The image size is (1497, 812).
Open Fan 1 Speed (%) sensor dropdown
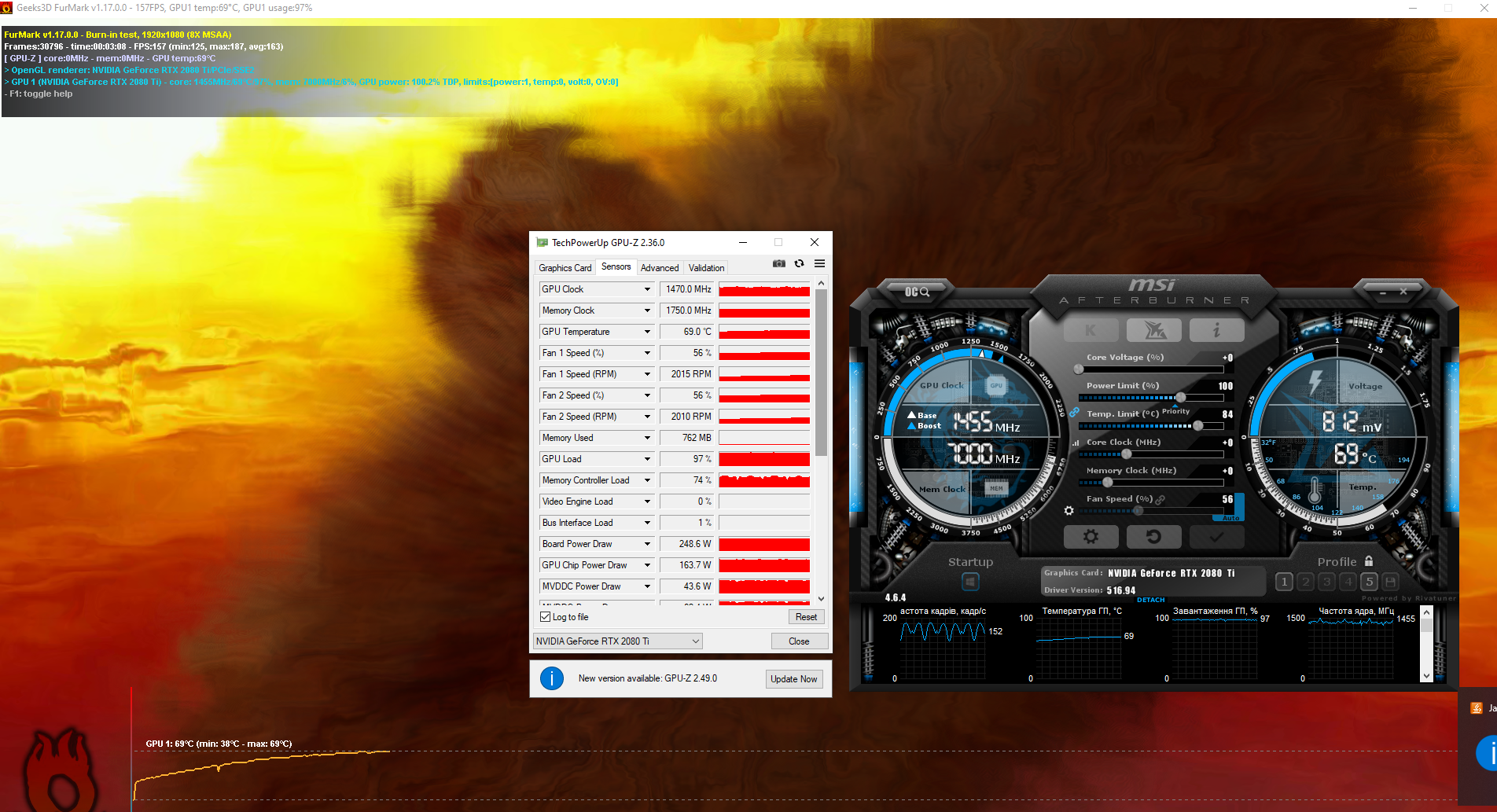647,353
